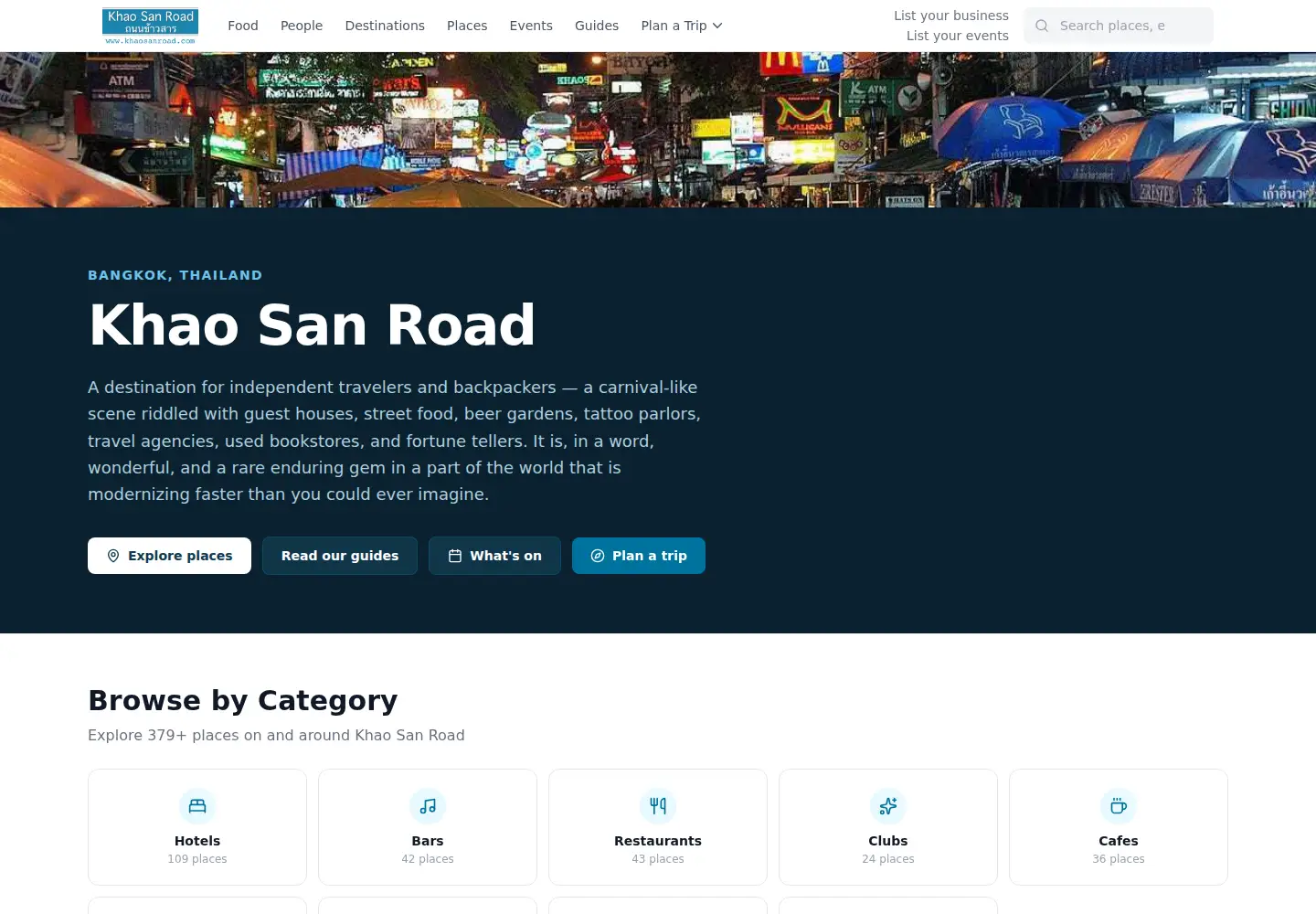Go to Destinations in the navigation
Image resolution: width=1316 pixels, height=914 pixels.
[385, 26]
